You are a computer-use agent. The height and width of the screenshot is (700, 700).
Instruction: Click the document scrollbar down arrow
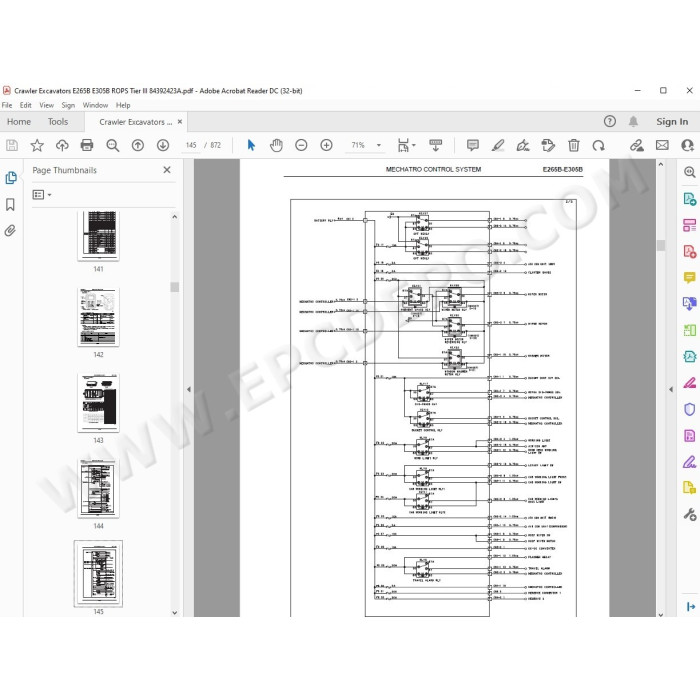click(661, 615)
